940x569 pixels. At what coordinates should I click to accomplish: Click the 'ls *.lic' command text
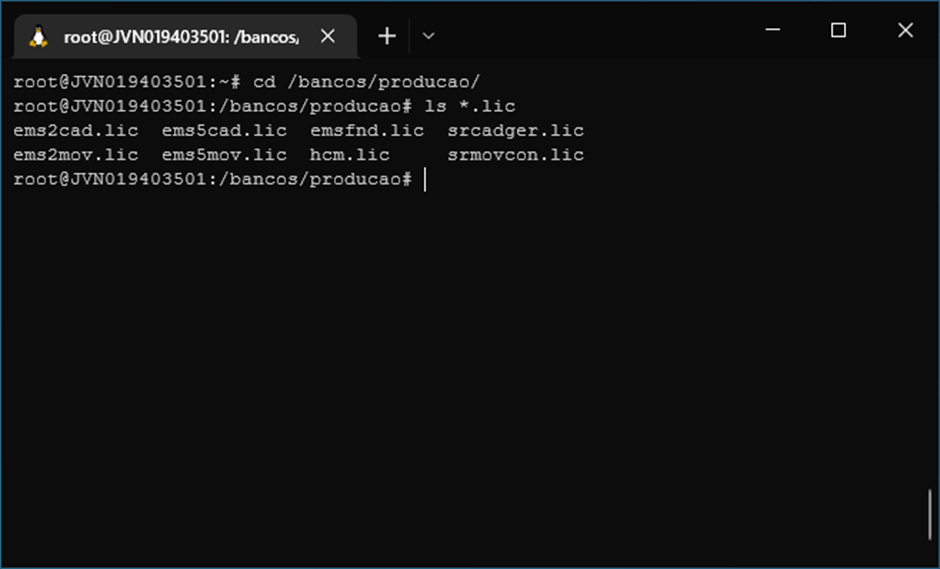(x=470, y=106)
